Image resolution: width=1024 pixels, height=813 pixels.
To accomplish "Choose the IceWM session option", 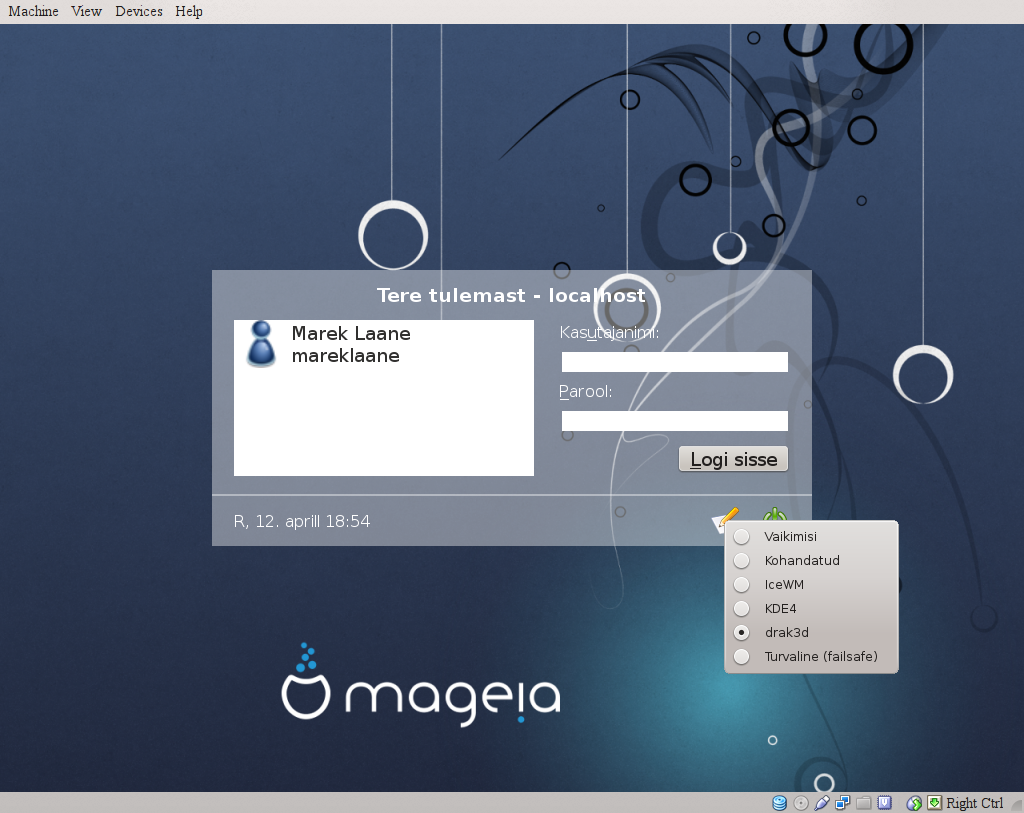I will [x=811, y=584].
